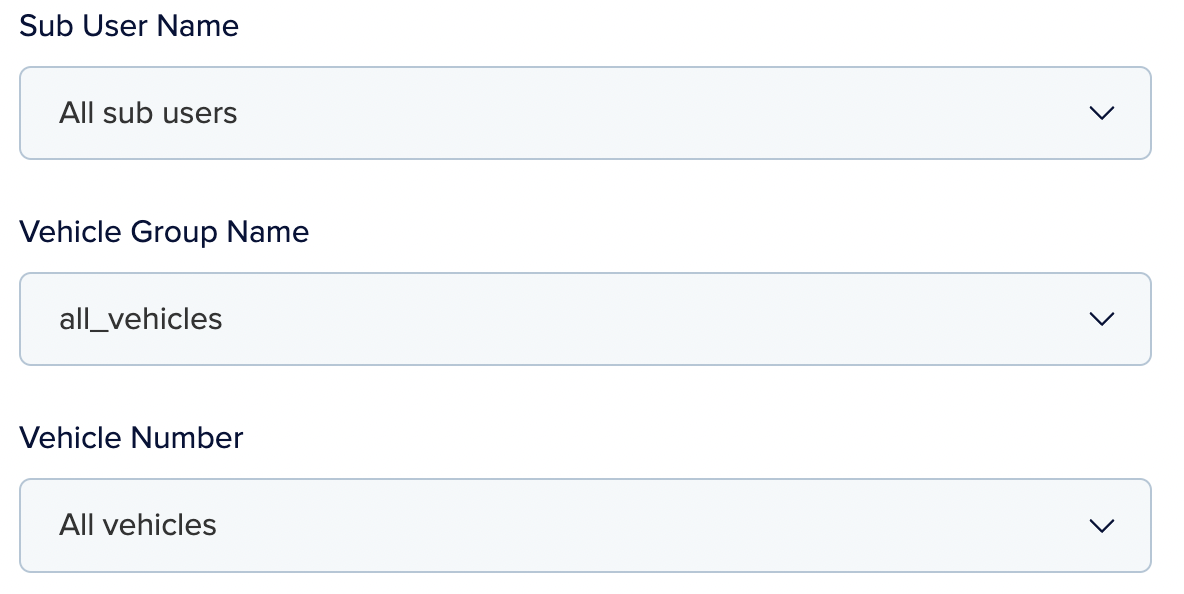The width and height of the screenshot is (1184, 594).
Task: Click the chevron arrow in Sub User Name dropdown
Action: (1101, 113)
